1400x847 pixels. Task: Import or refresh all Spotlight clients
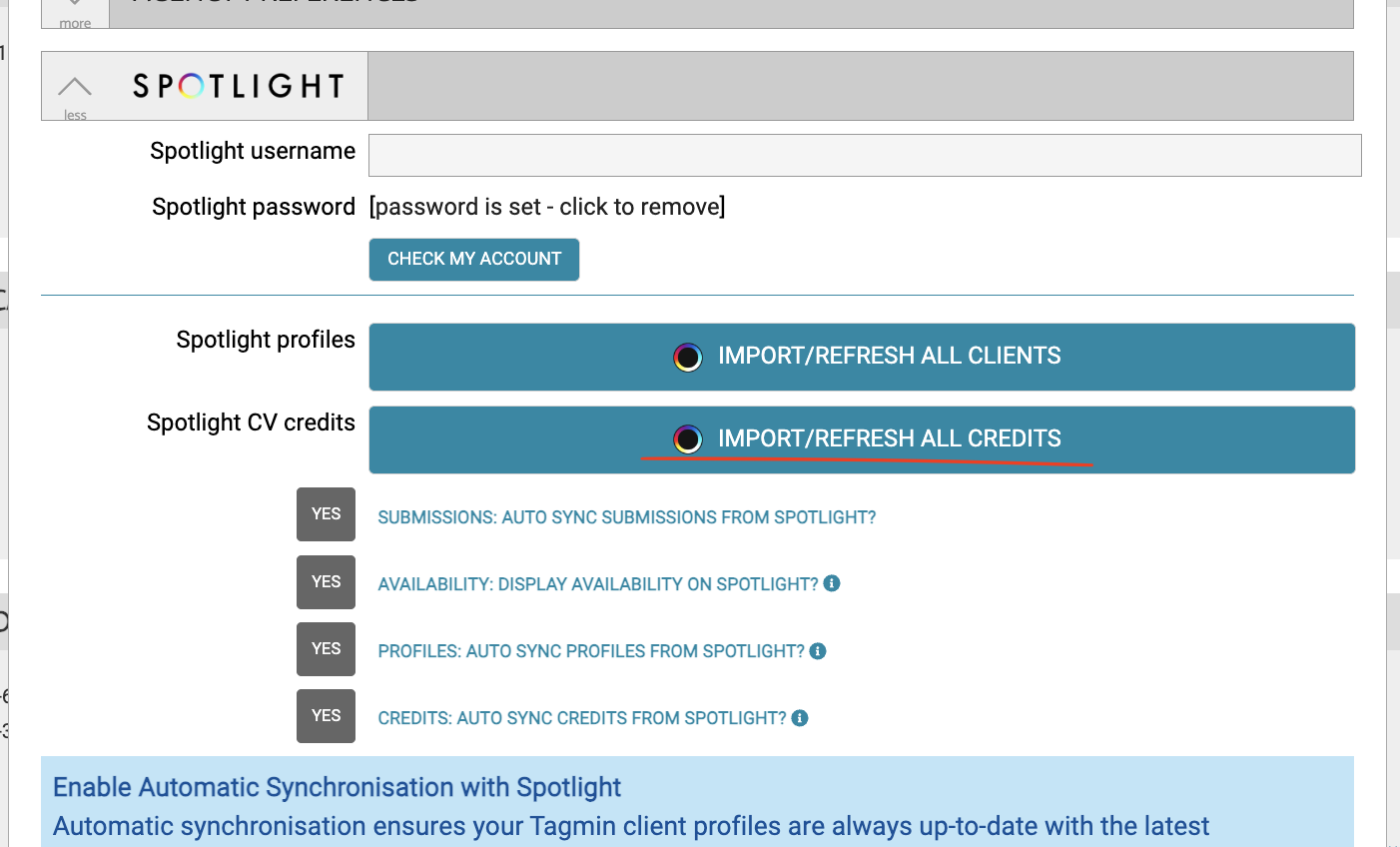(x=862, y=357)
